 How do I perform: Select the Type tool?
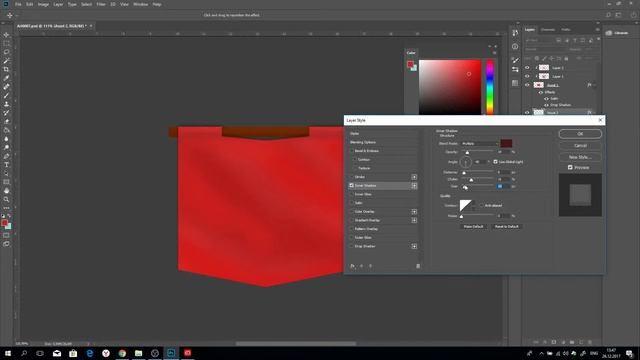click(x=6, y=165)
